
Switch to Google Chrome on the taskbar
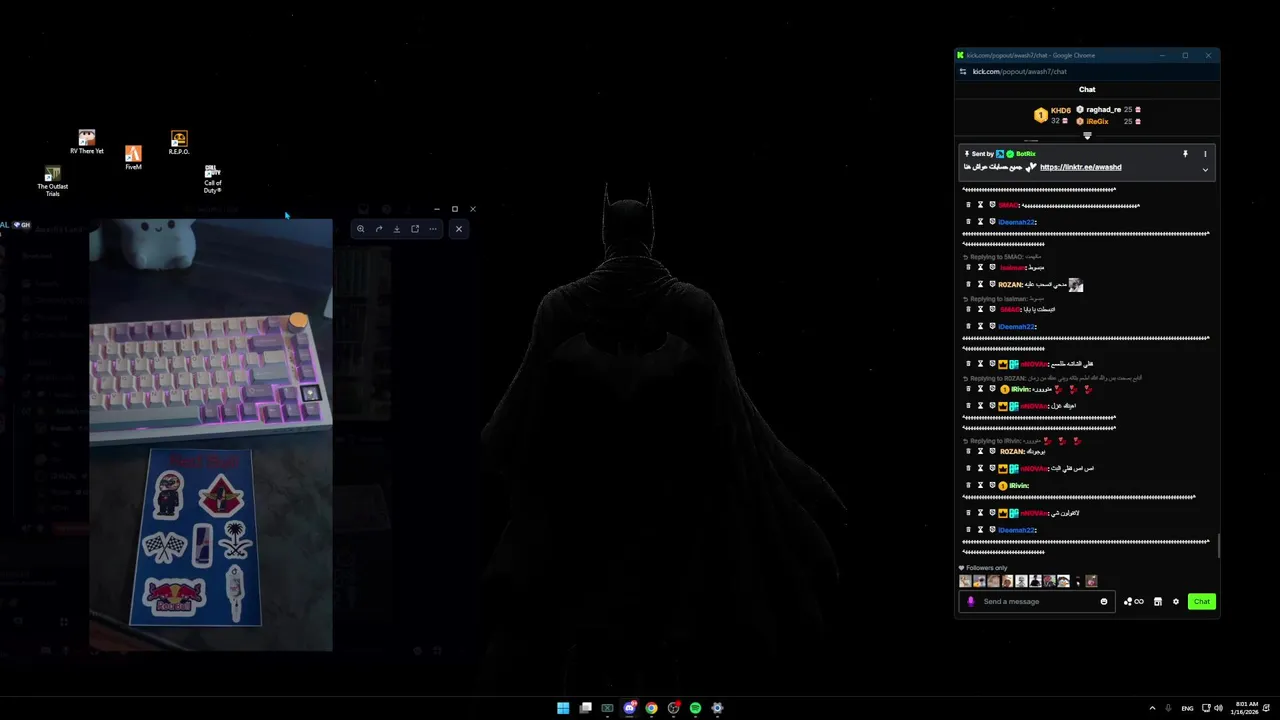651,708
